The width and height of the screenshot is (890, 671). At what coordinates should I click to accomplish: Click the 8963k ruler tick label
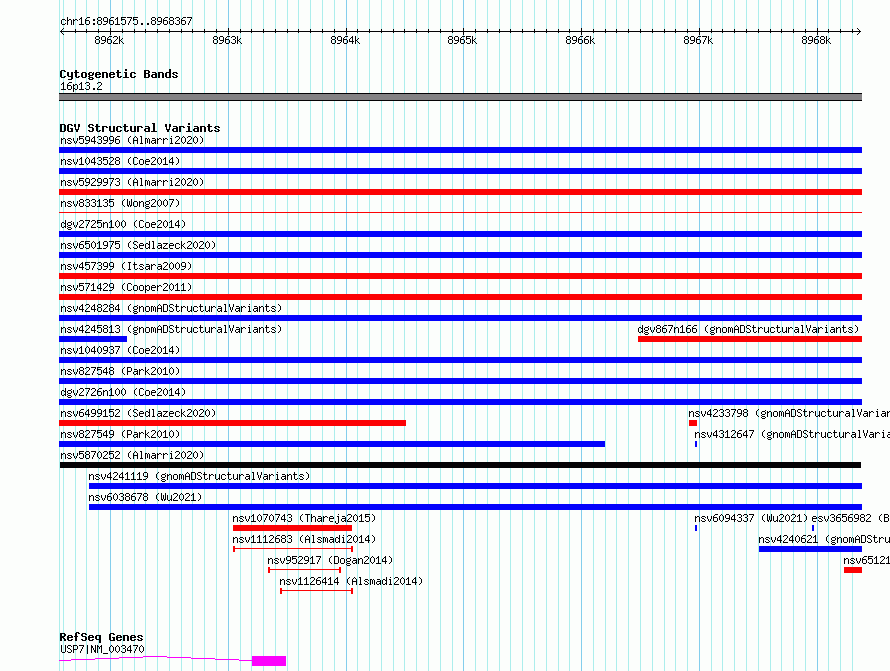coord(227,40)
